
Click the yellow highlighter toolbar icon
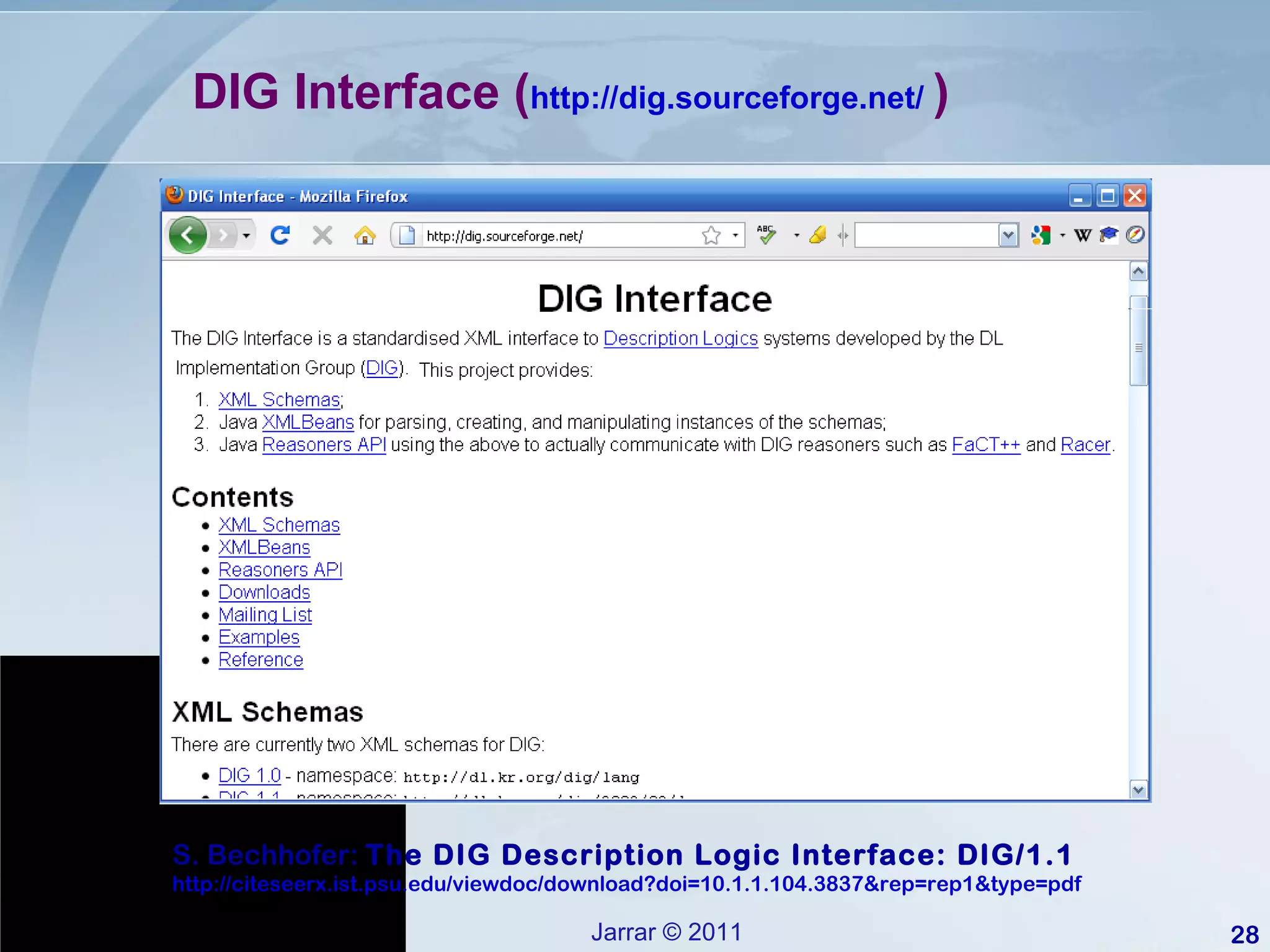point(818,235)
